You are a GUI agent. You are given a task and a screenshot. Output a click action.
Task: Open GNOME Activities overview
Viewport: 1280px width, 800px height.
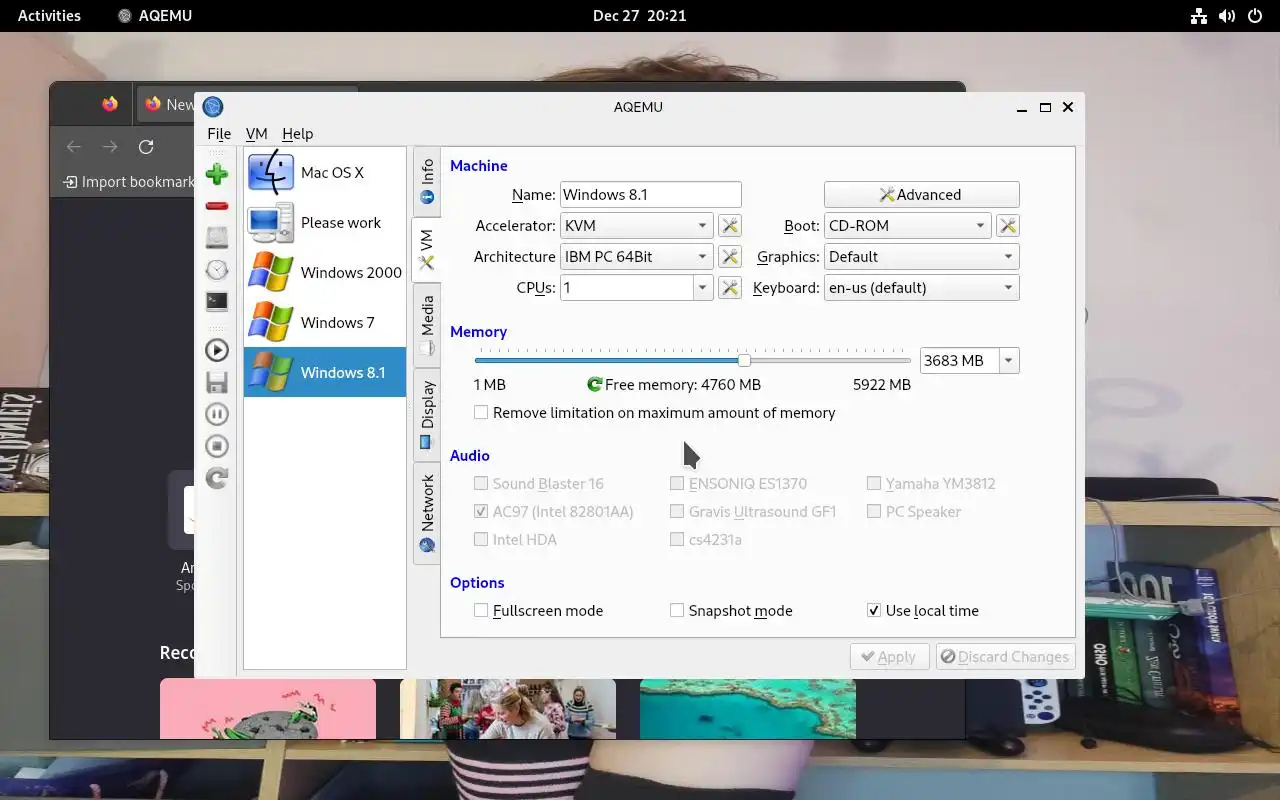click(49, 16)
